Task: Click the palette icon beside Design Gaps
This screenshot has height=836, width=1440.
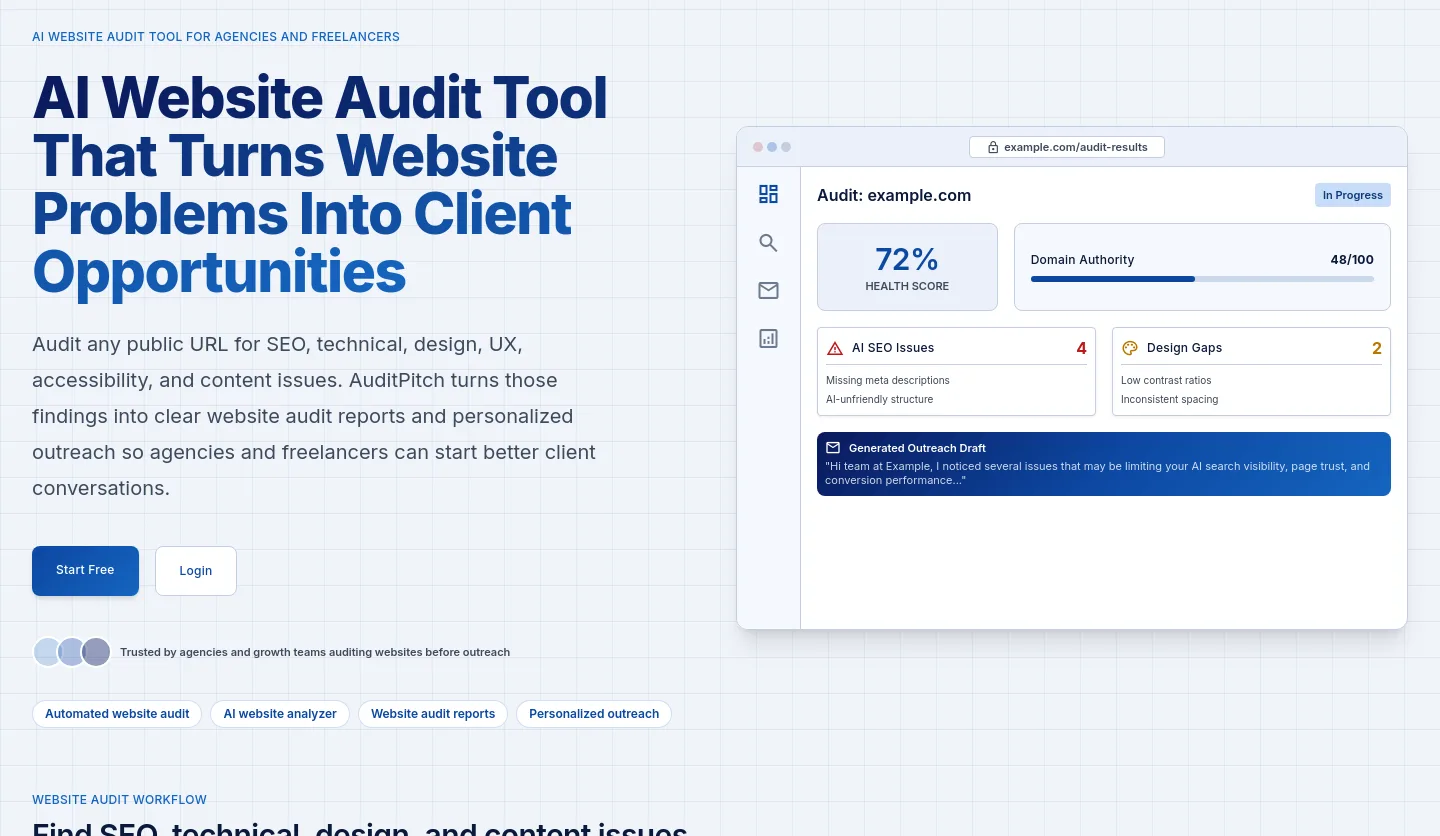Action: point(1130,348)
